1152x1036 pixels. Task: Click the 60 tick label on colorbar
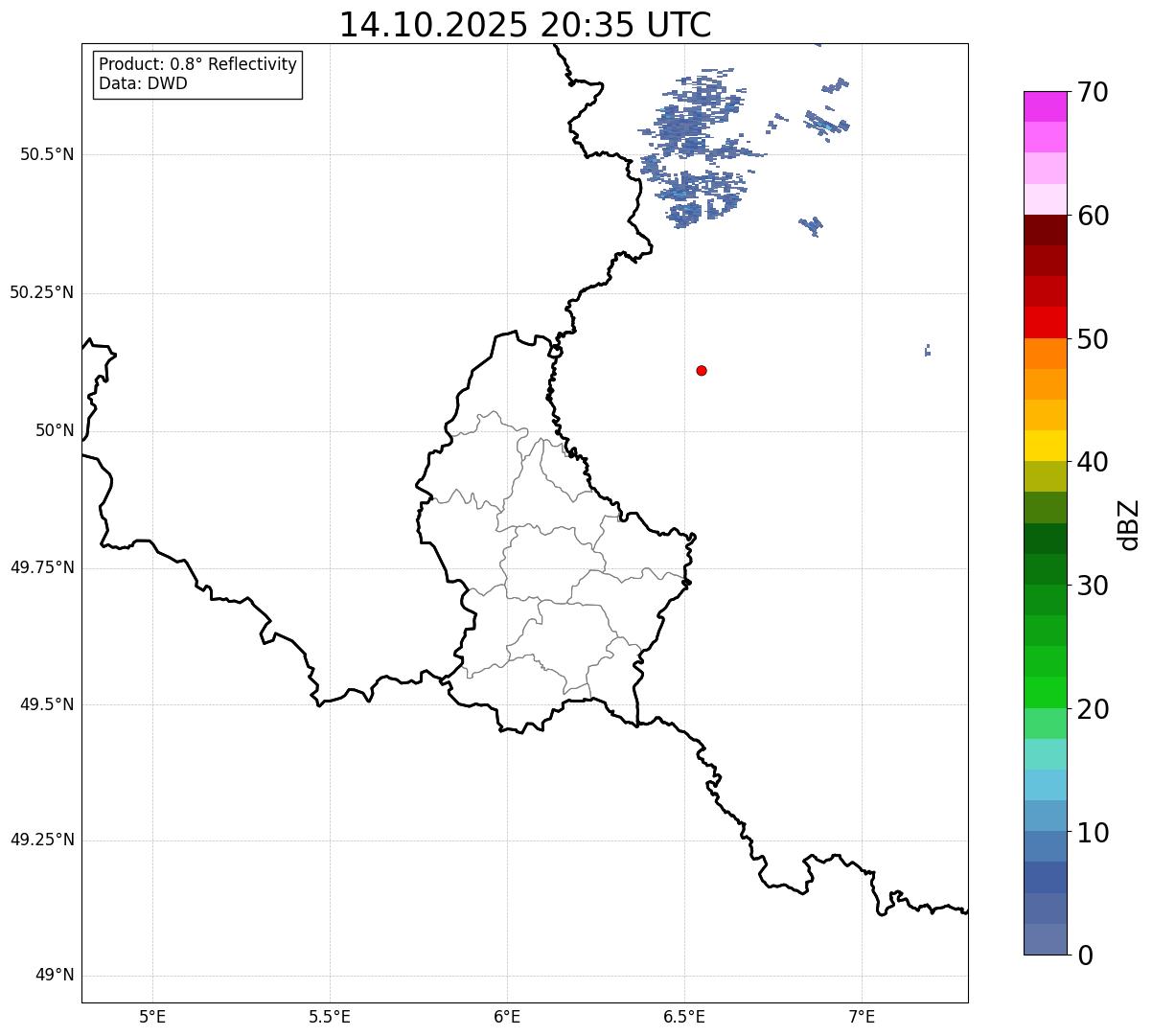click(x=1093, y=216)
